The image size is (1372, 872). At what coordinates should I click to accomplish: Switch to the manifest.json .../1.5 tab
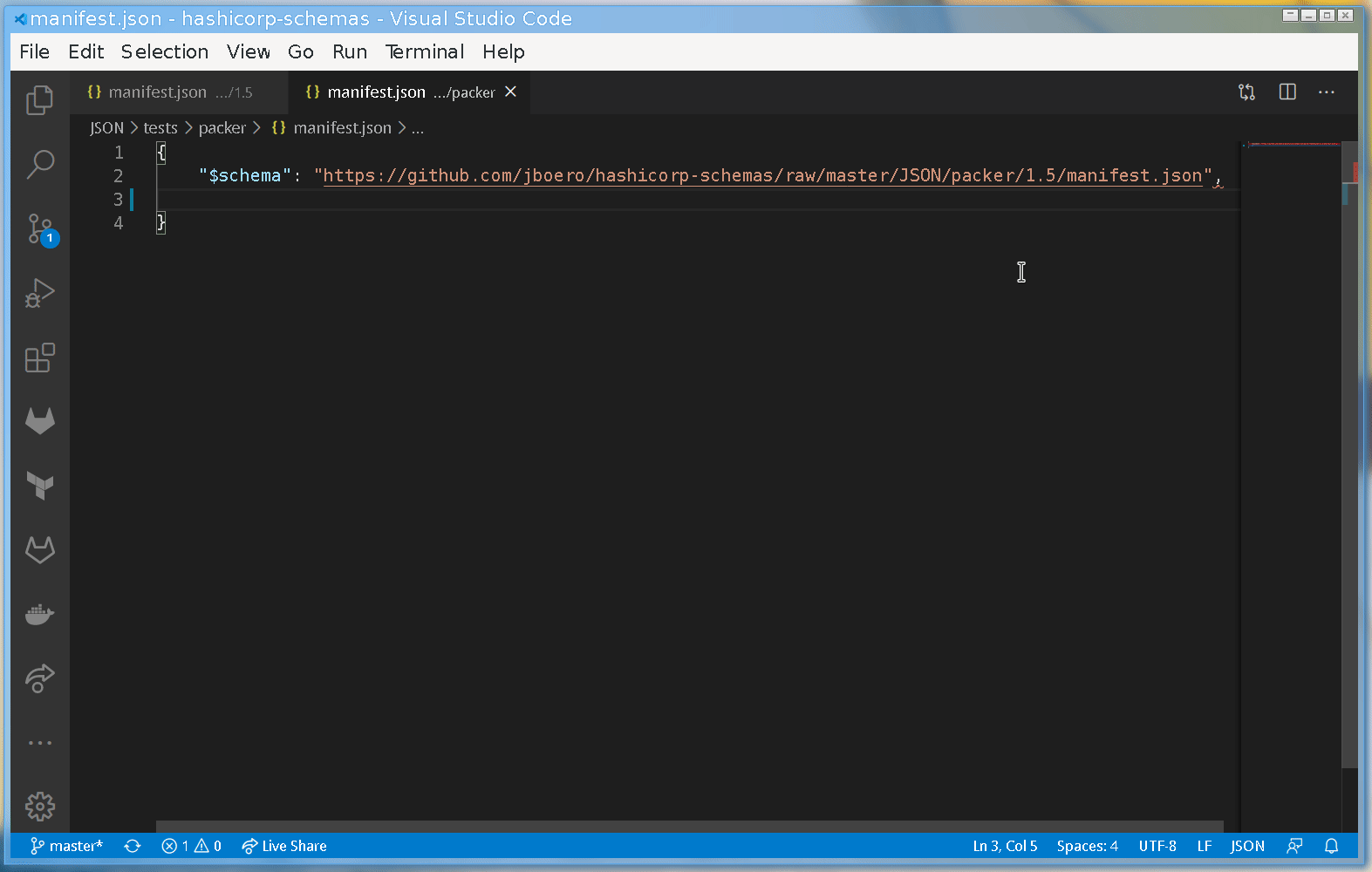click(x=180, y=92)
